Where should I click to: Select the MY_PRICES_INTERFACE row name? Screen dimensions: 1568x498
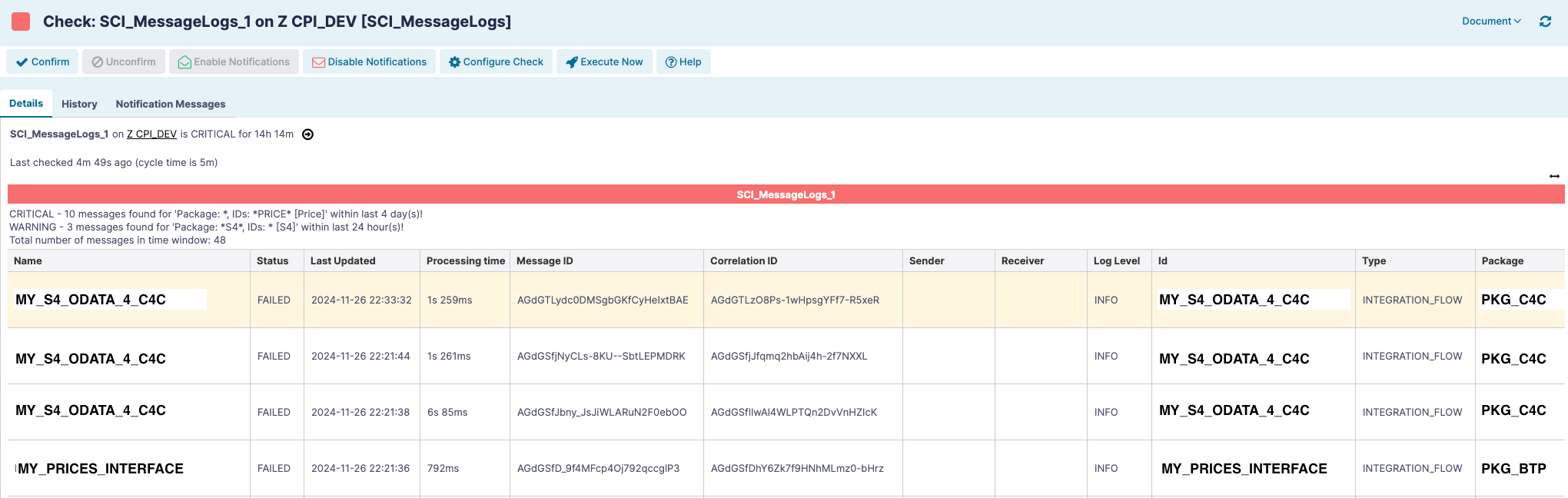[x=100, y=469]
